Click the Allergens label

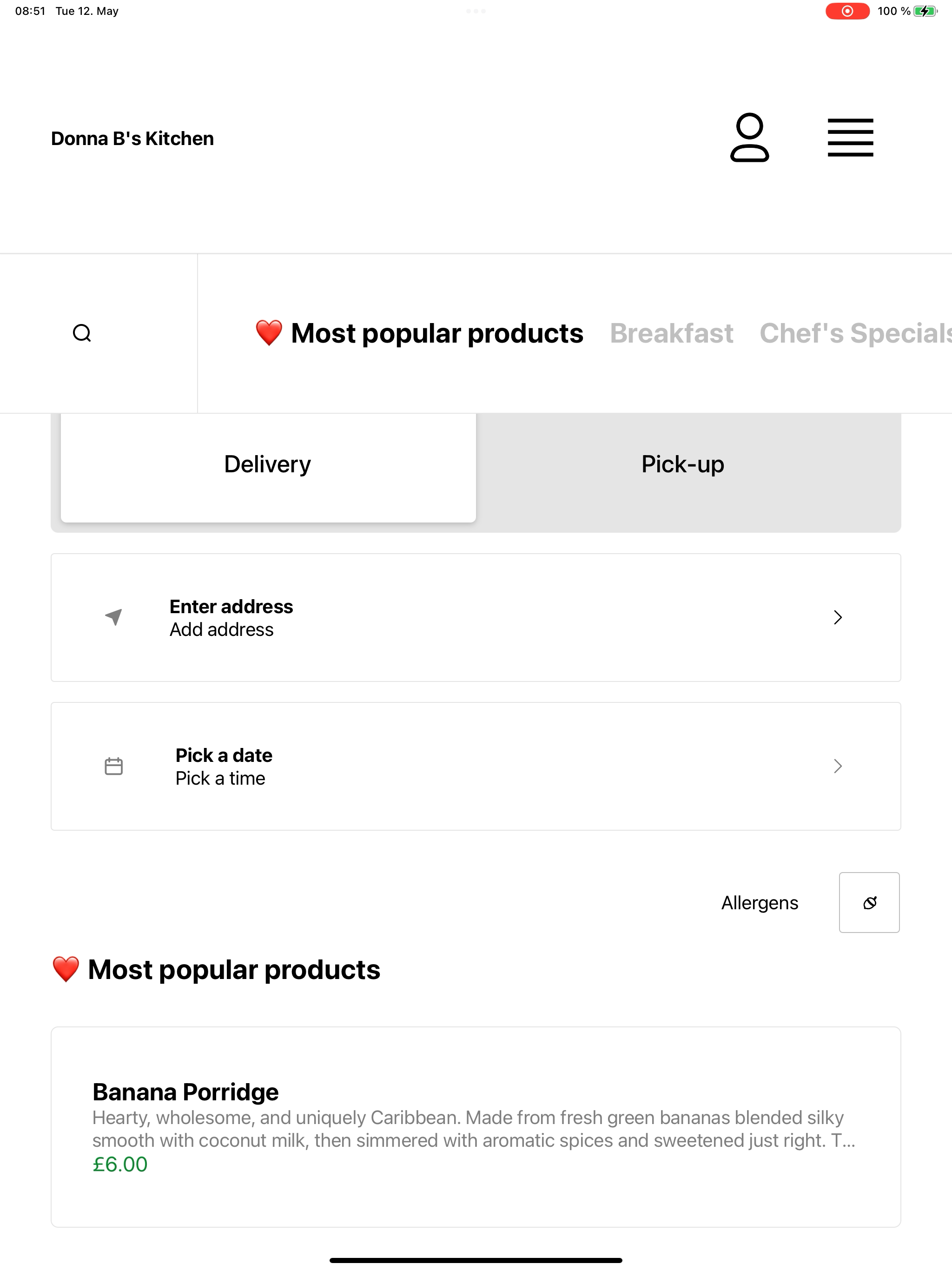[x=760, y=903]
